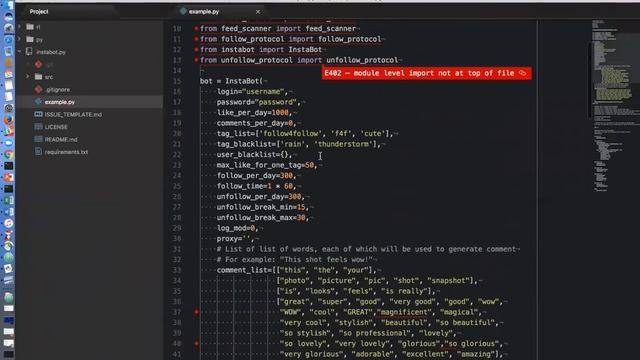640x360 pixels.
Task: Open Firefox from the dock
Action: [x=9, y=120]
